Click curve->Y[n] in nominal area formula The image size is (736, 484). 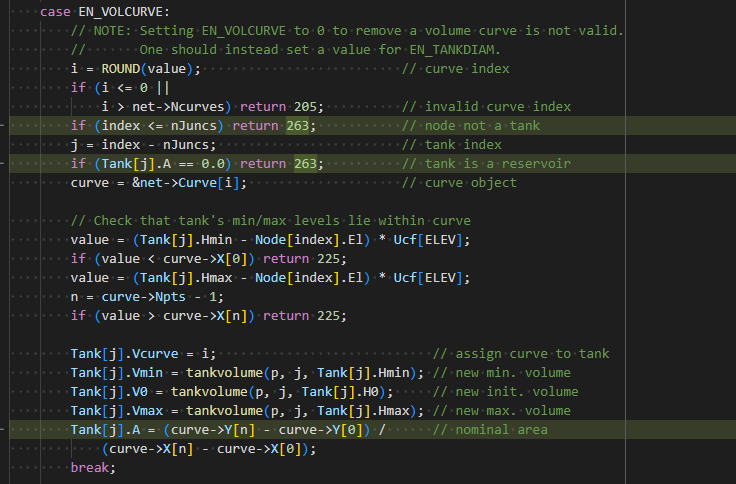(x=212, y=430)
